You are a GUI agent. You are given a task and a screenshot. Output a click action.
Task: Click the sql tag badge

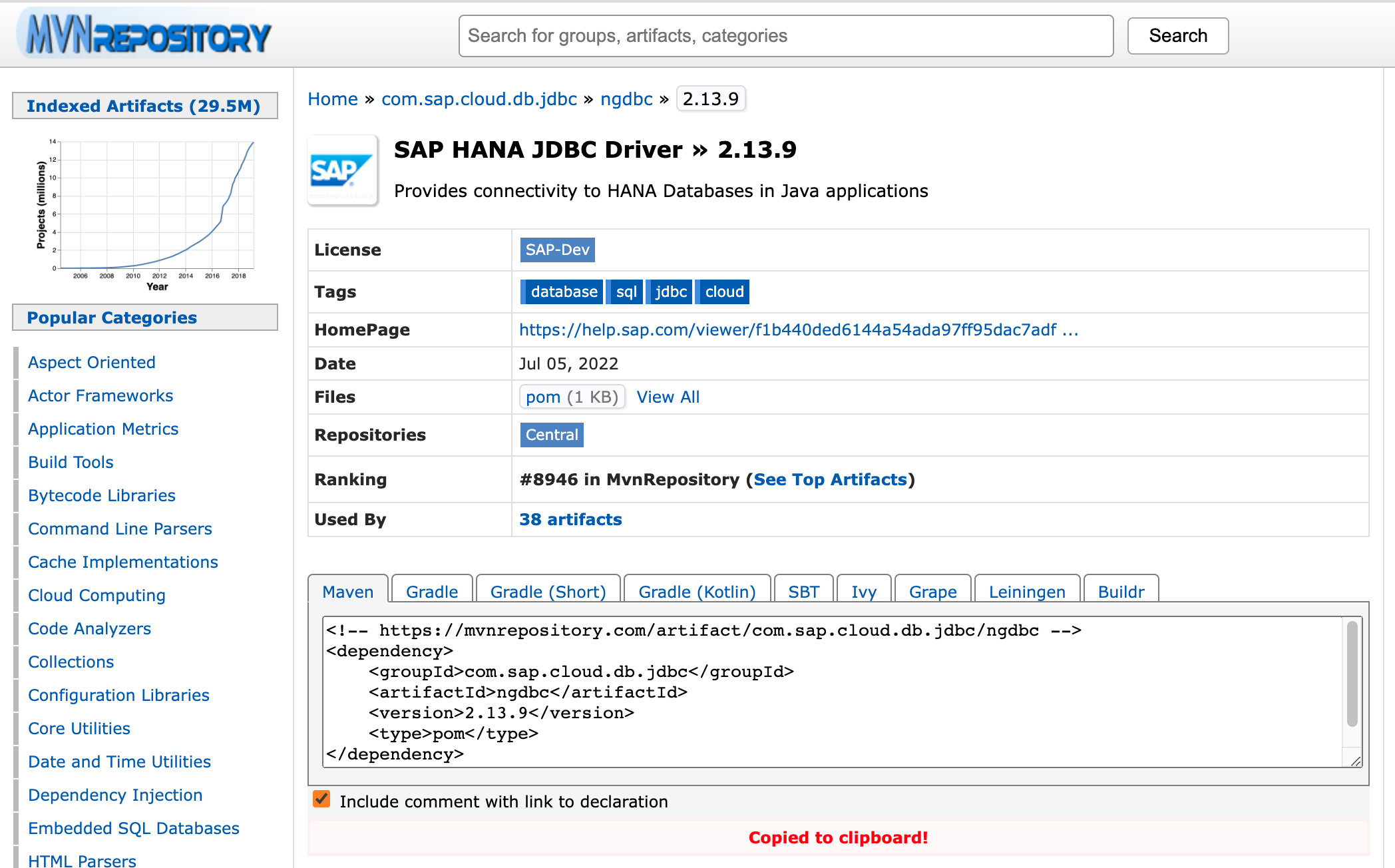[x=626, y=292]
